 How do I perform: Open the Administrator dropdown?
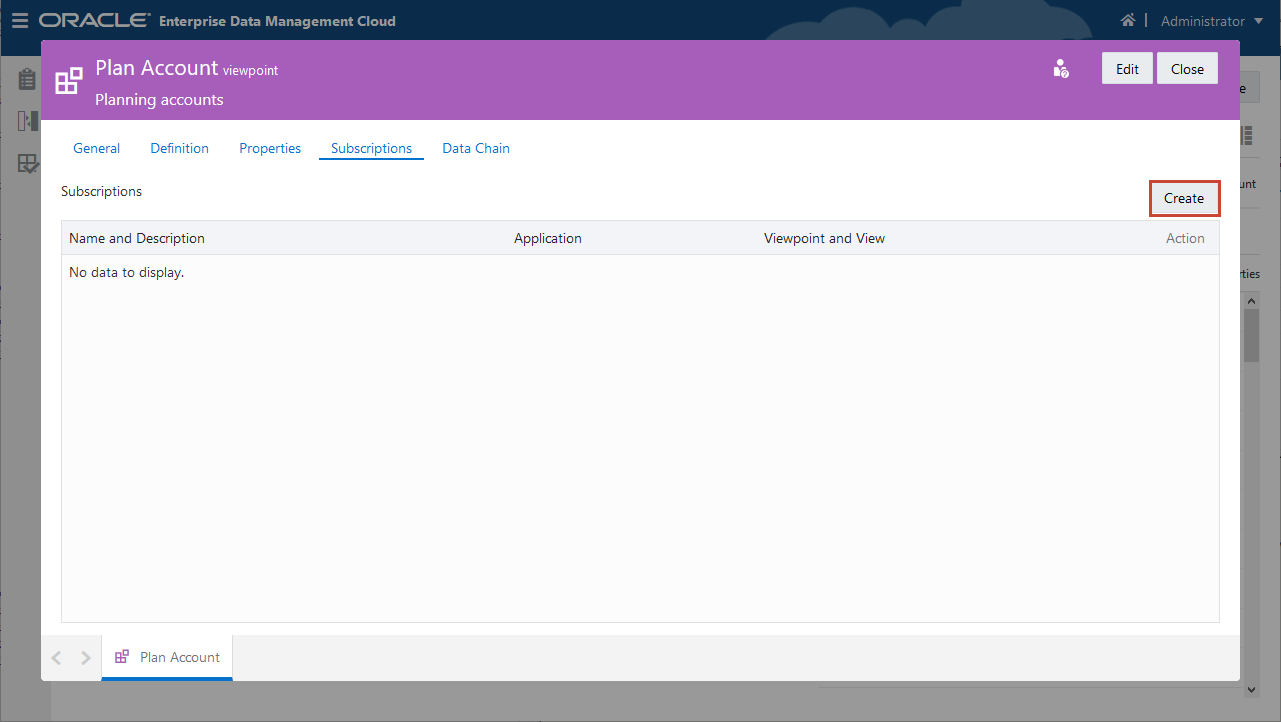point(1210,20)
